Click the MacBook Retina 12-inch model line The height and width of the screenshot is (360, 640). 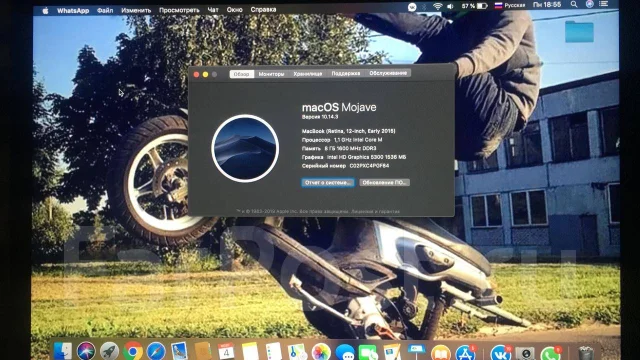(x=349, y=131)
